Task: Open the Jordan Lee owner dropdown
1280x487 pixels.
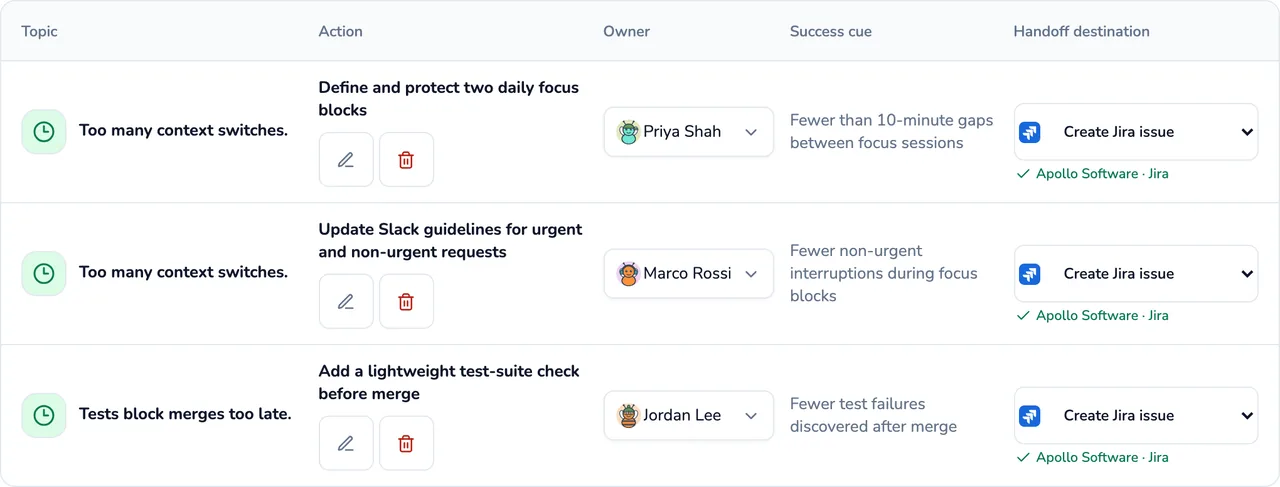Action: [689, 416]
